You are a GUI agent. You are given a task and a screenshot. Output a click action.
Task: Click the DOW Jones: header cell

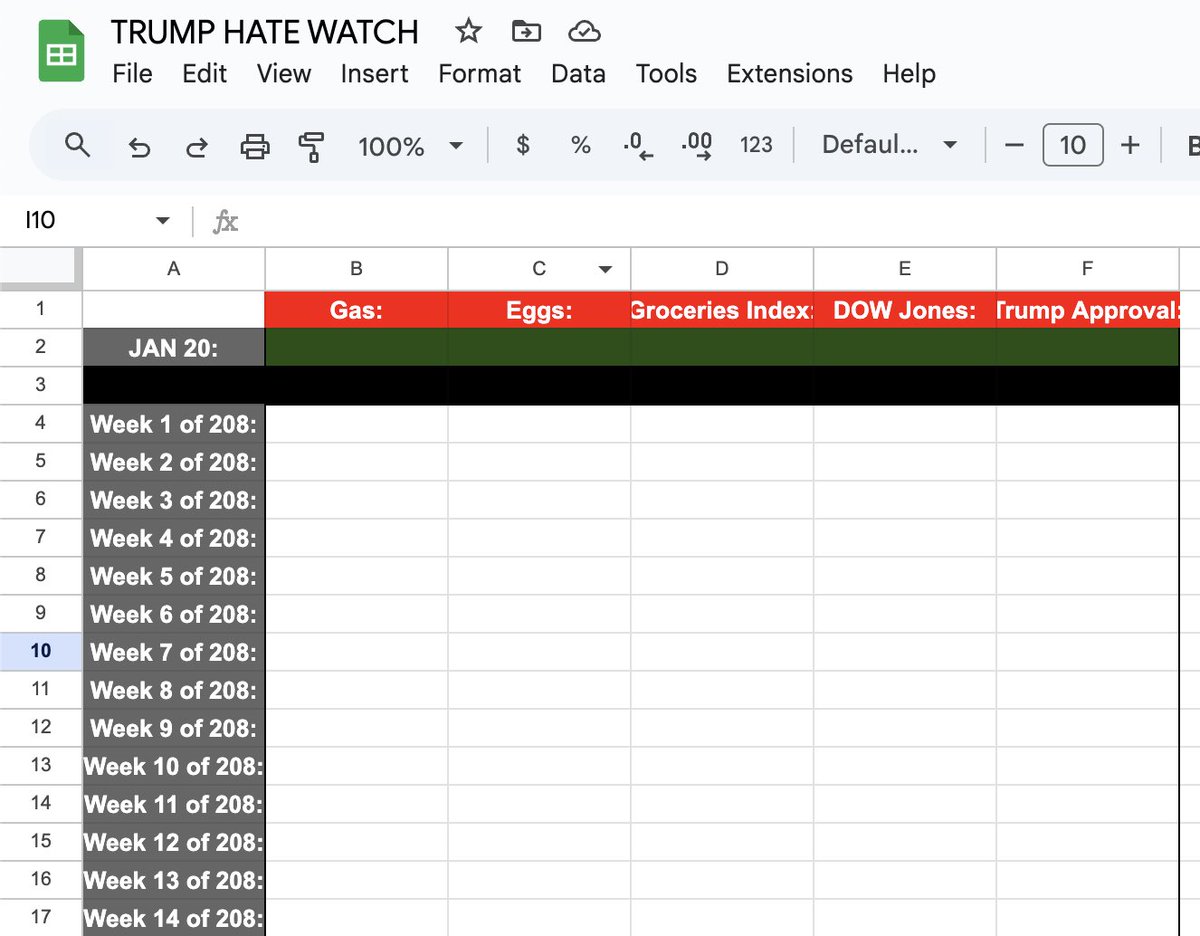point(905,309)
